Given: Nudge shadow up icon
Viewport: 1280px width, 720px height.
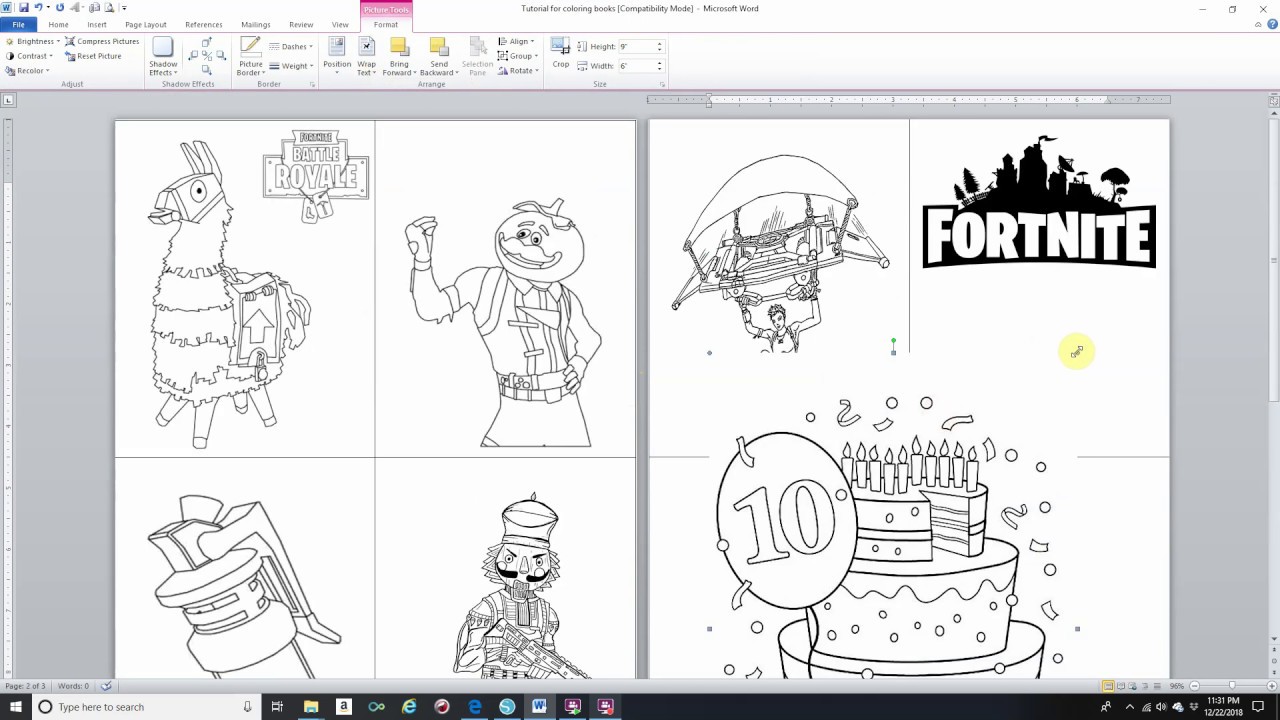Looking at the screenshot, I should click(206, 43).
